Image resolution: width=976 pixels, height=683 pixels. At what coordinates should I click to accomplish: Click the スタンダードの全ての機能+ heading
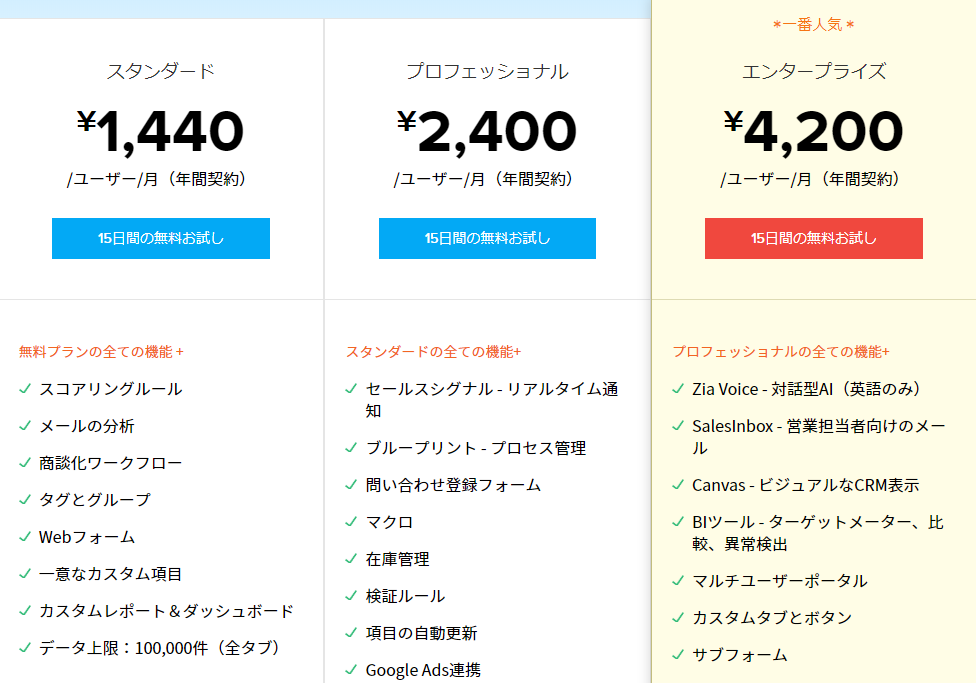(433, 352)
